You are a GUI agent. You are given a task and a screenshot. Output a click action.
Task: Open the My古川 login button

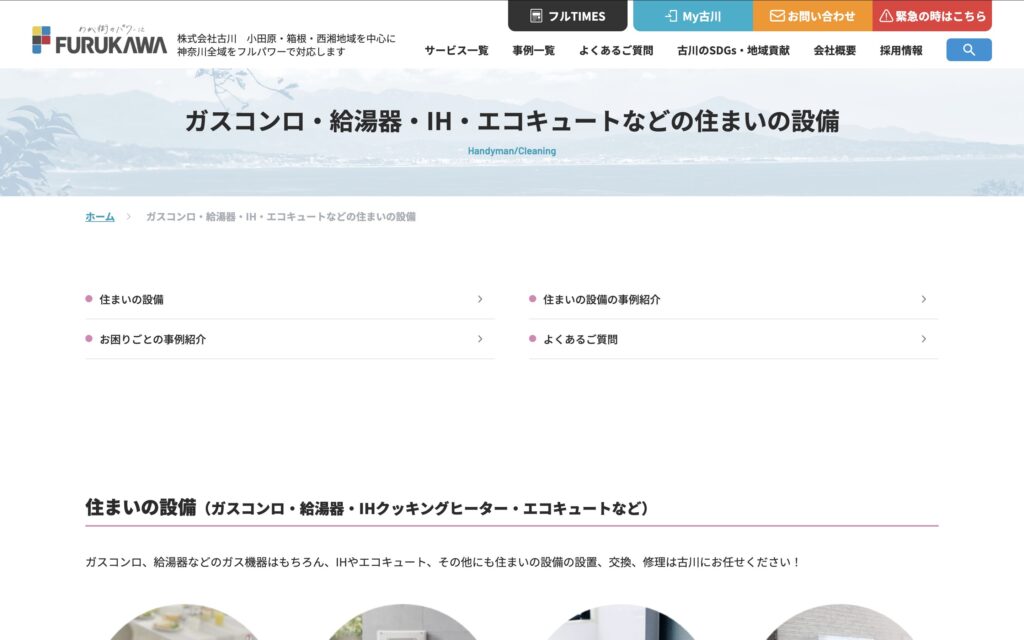(x=692, y=16)
